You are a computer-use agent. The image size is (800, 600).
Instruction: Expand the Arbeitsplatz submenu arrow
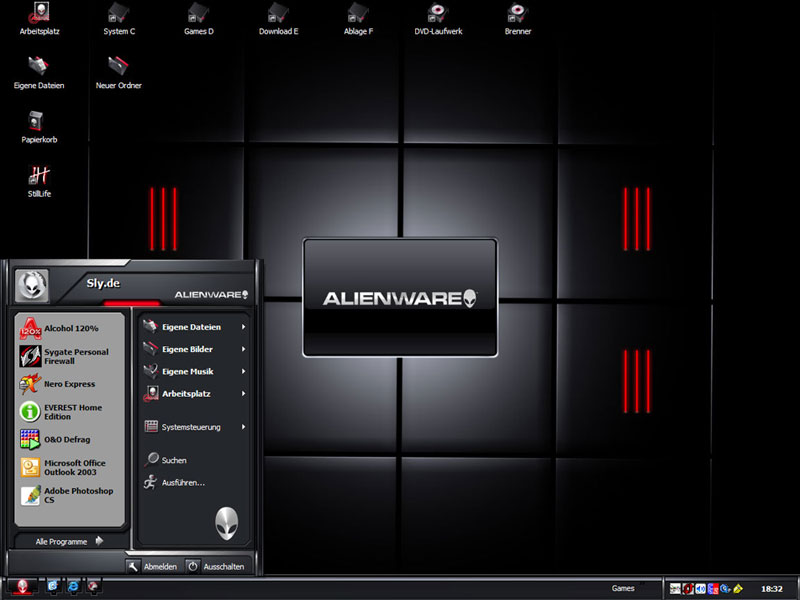(x=243, y=394)
